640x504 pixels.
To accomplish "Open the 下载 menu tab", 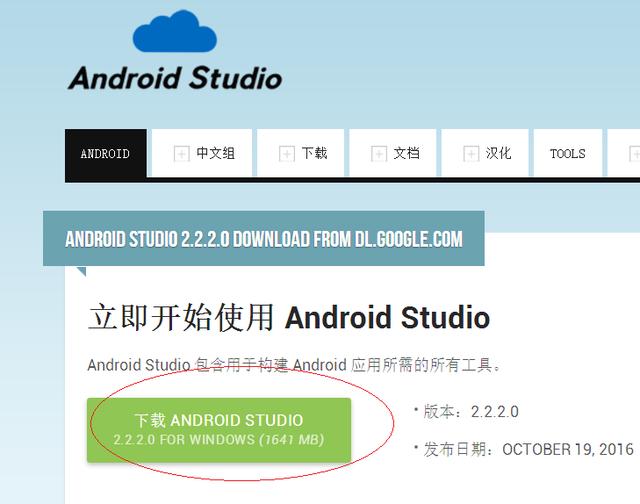I will (x=300, y=153).
